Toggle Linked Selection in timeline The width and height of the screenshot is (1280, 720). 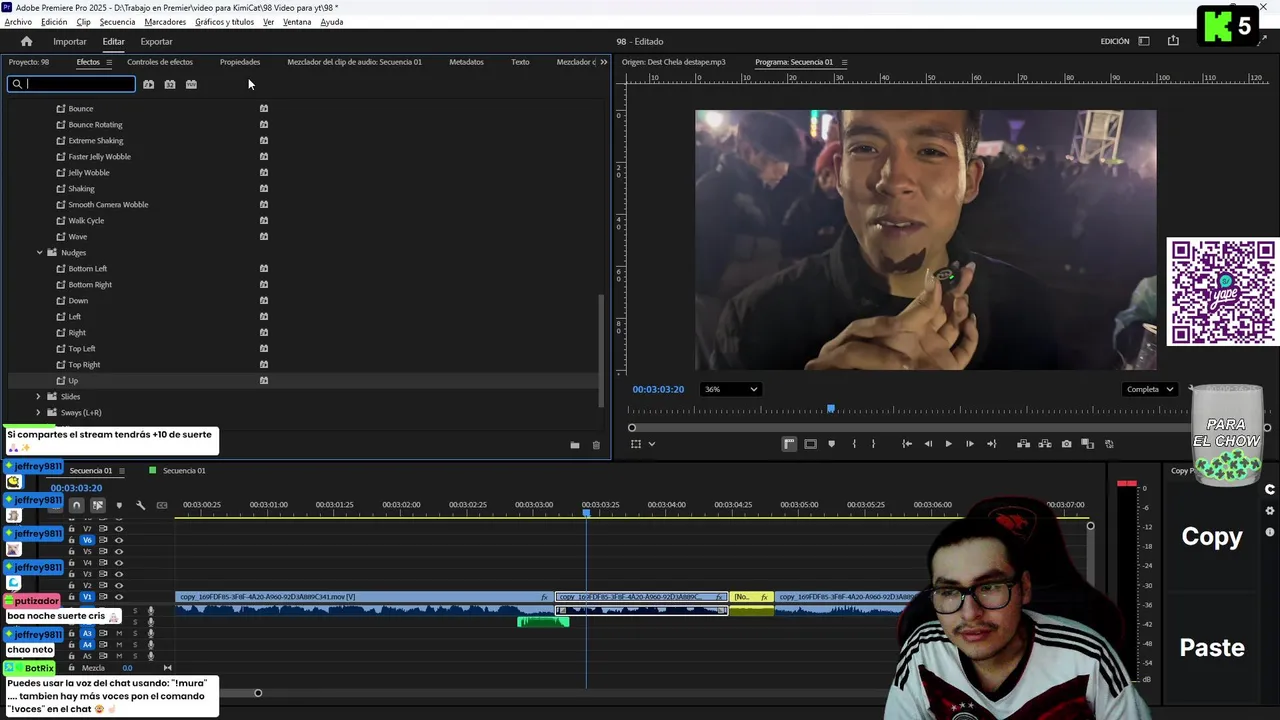tap(98, 505)
